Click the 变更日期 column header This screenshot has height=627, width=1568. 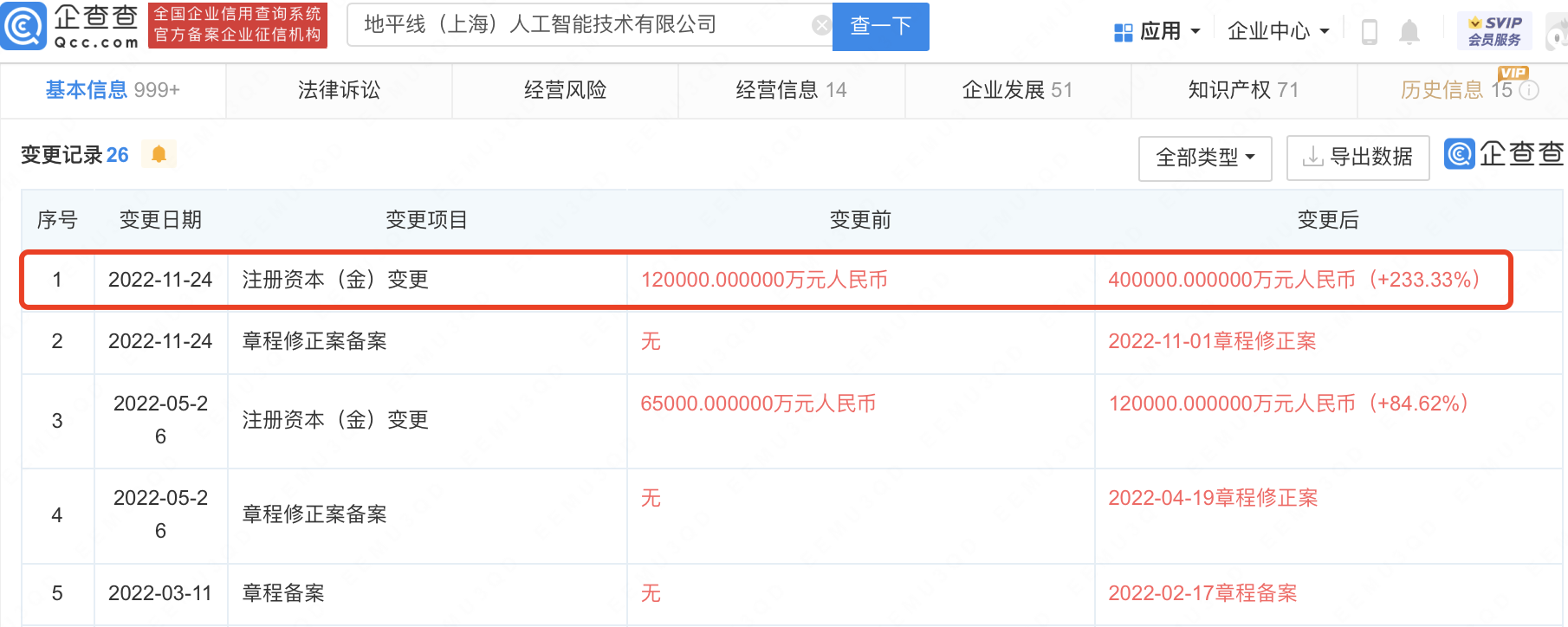160,220
